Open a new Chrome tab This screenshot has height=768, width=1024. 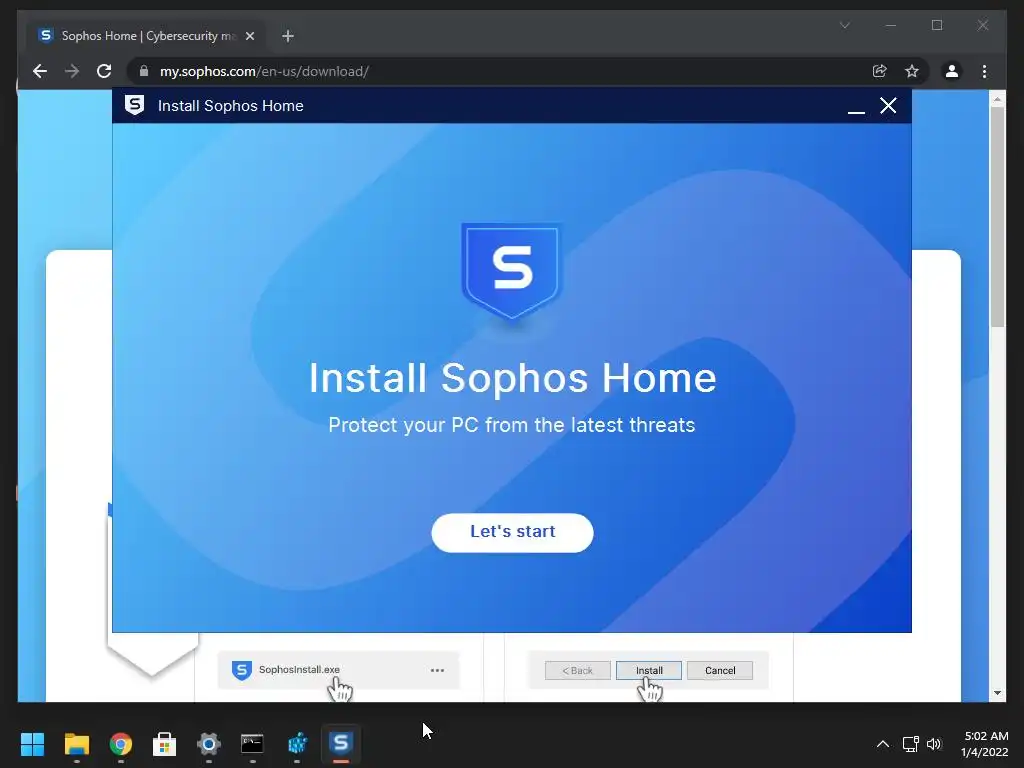(288, 36)
